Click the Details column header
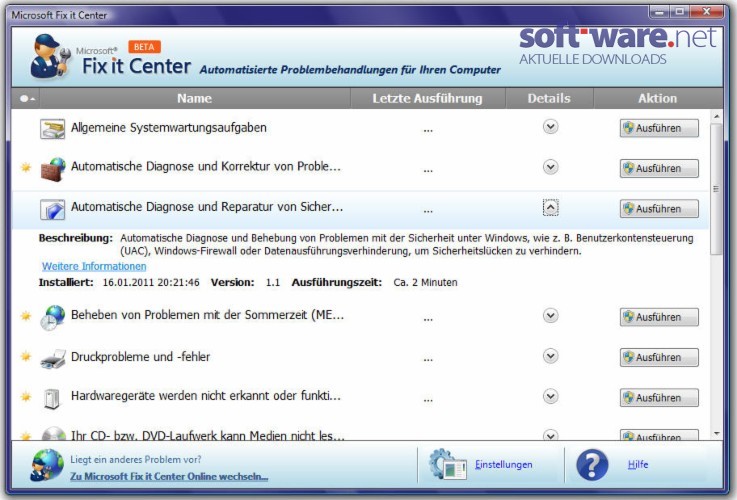 coord(549,99)
